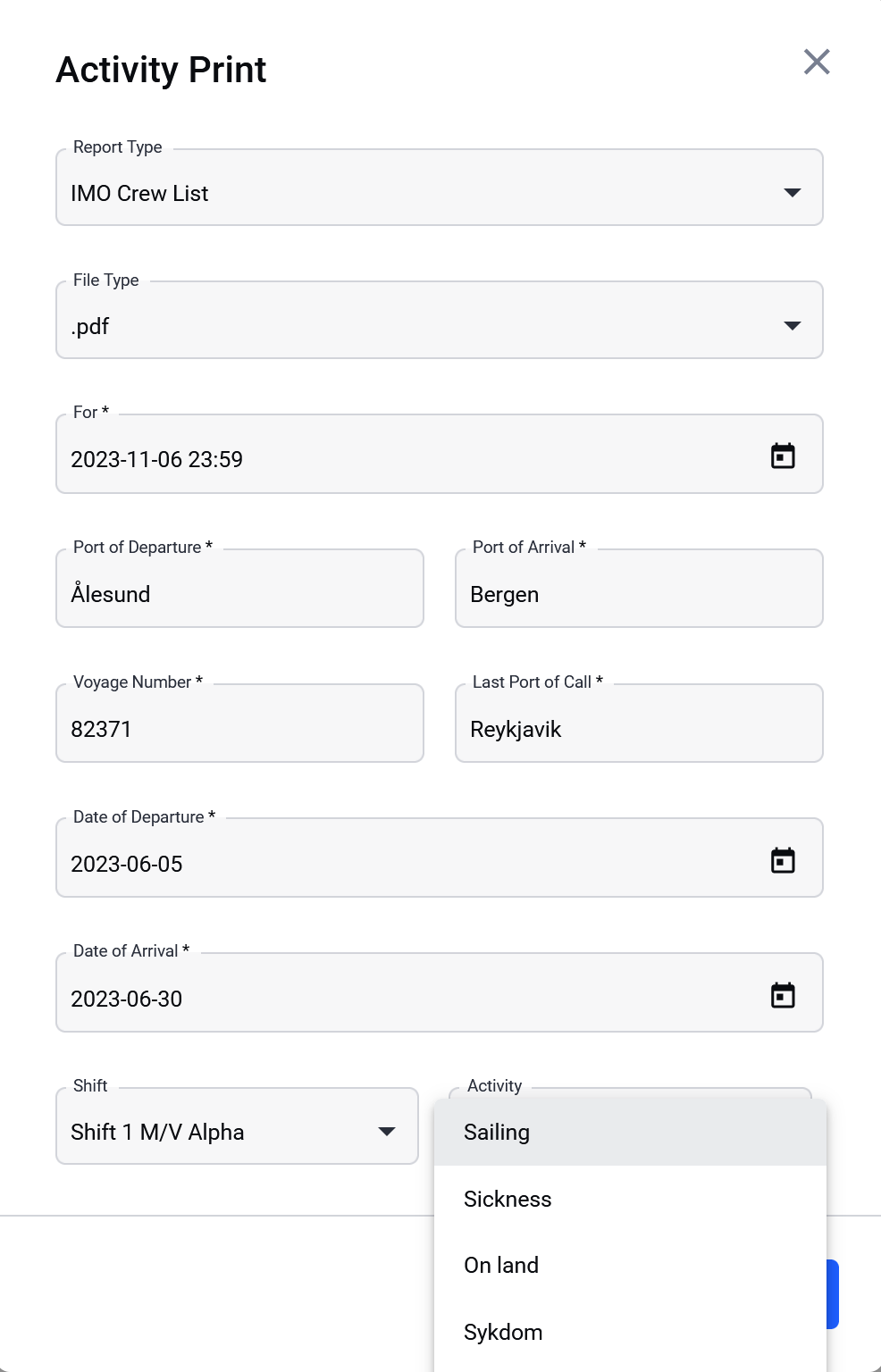
Task: Edit the Port of Arrival field
Action: [639, 589]
